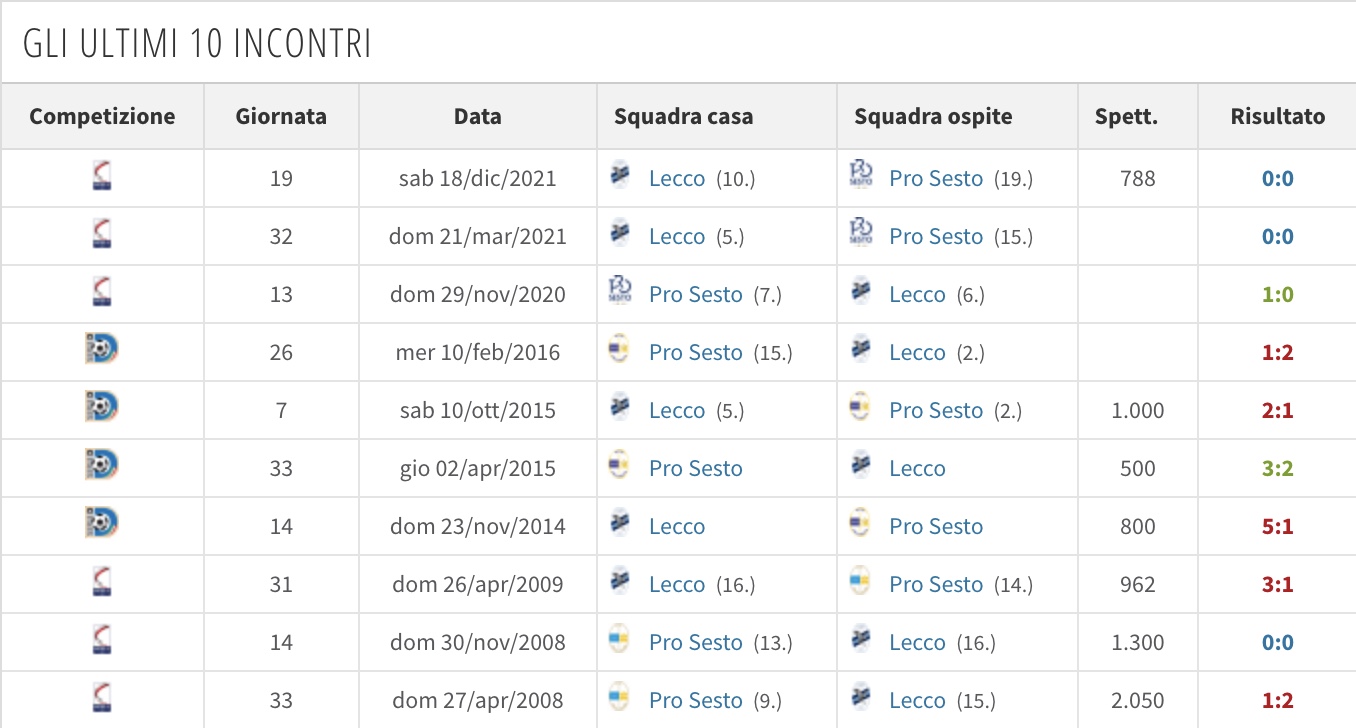Click competition icon in the 30/nov/2008 row
Screen dimensions: 1356x728
pos(101,642)
